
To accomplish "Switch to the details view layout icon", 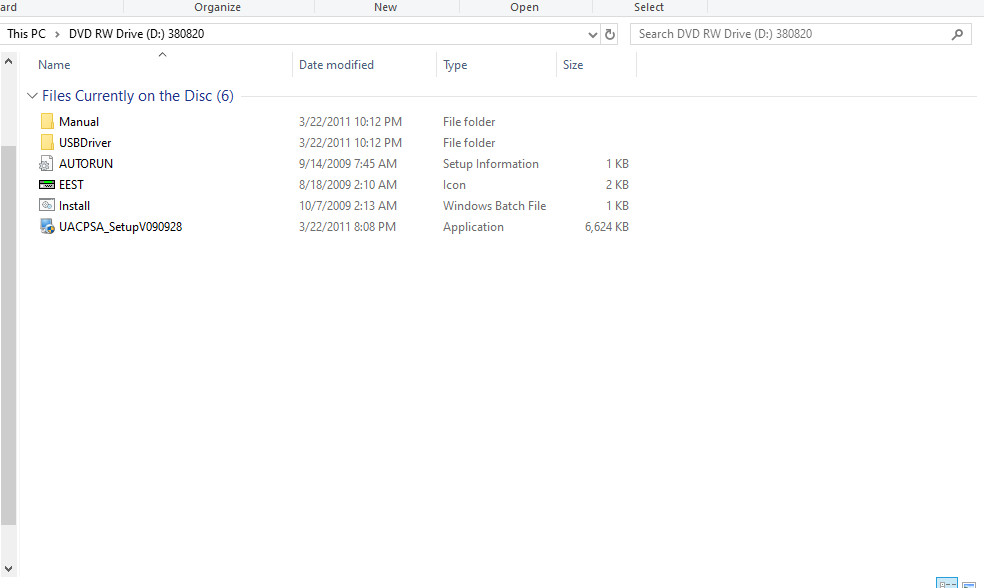I will pos(947,583).
